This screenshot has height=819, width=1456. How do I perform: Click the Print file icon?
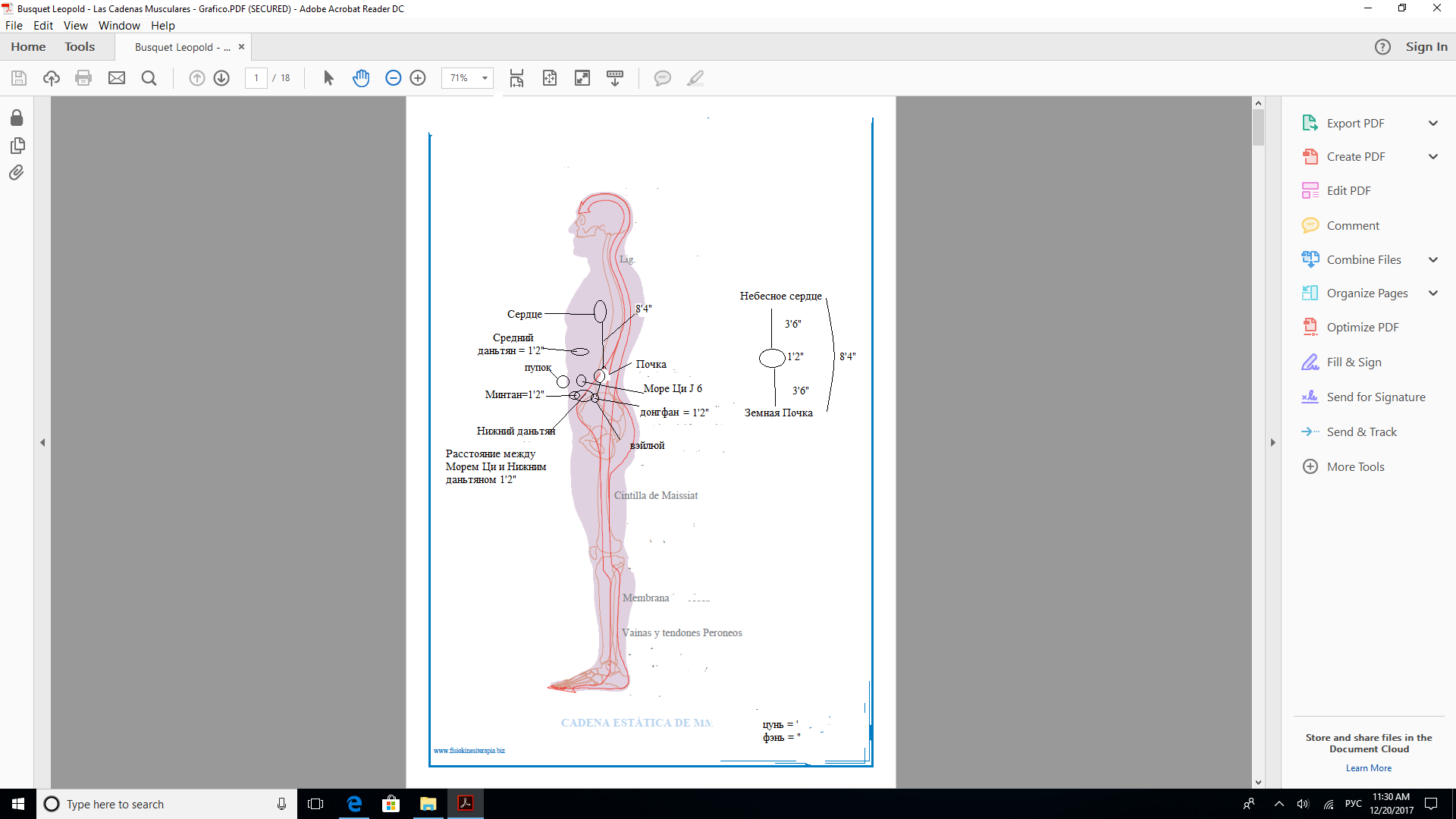click(83, 78)
